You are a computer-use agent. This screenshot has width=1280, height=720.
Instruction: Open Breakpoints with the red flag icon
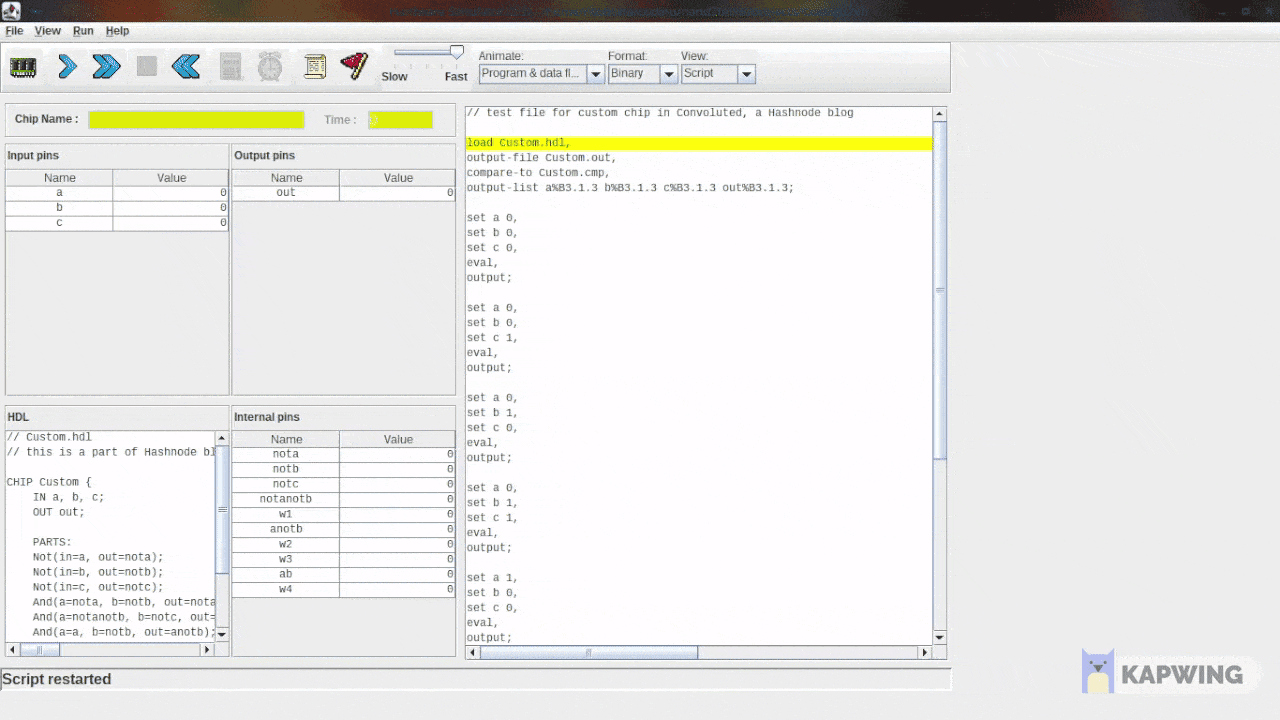pos(354,67)
